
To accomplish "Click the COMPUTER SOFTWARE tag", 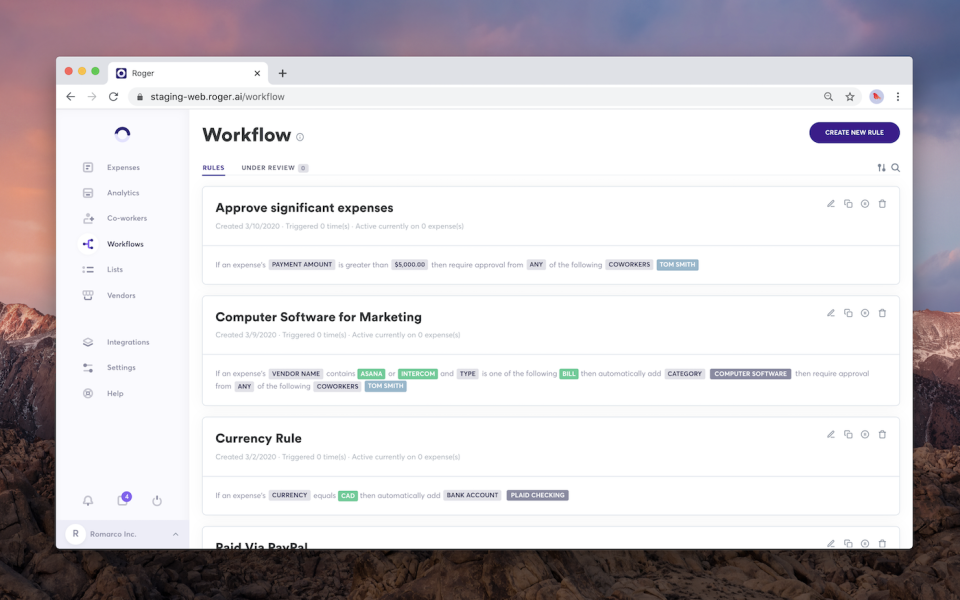I will [x=751, y=373].
